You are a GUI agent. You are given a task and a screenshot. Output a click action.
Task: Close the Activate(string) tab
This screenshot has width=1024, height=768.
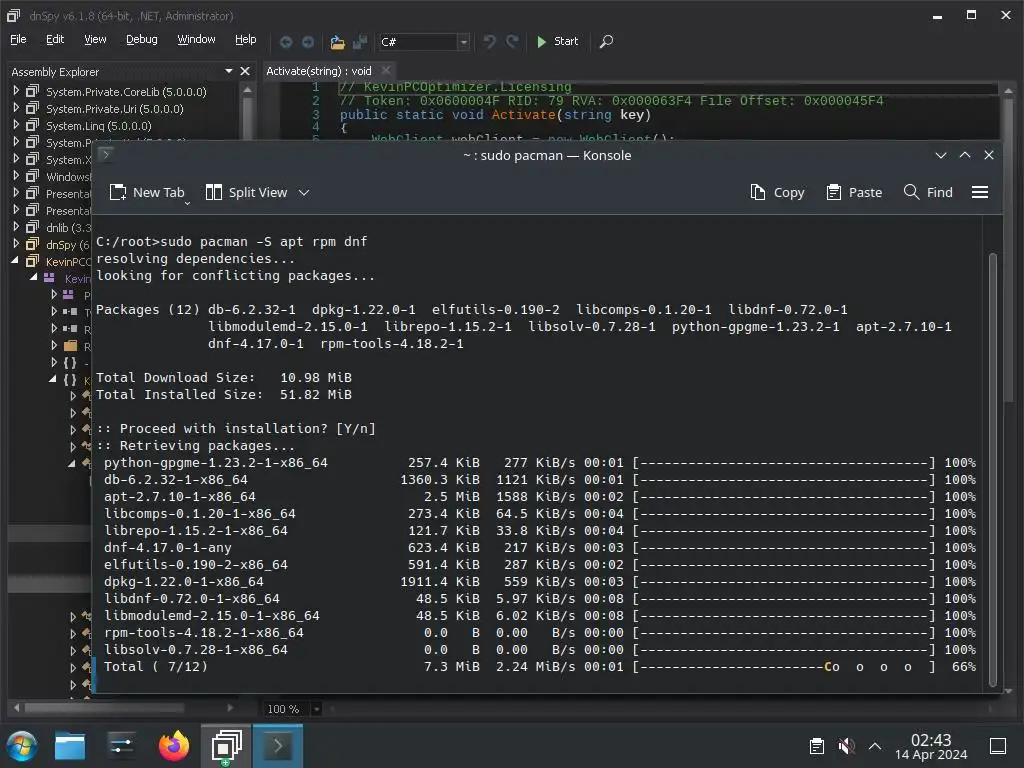pyautogui.click(x=386, y=71)
